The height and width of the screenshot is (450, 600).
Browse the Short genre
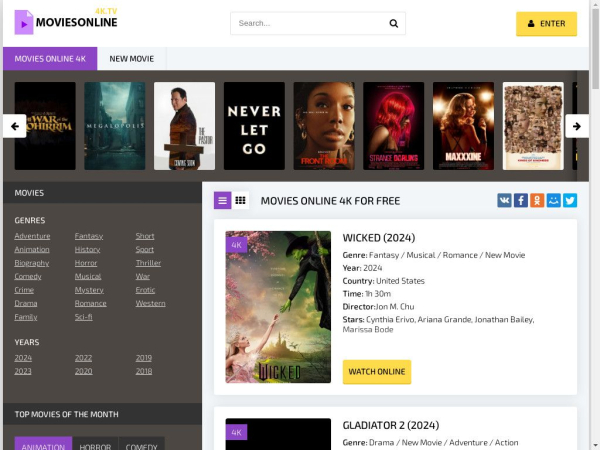[x=145, y=236]
